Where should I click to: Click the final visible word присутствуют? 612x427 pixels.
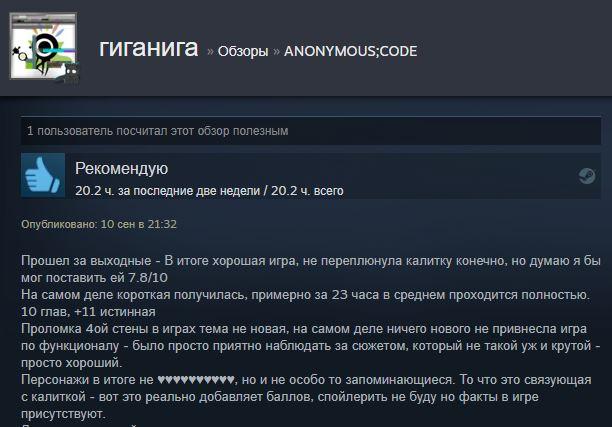point(63,414)
